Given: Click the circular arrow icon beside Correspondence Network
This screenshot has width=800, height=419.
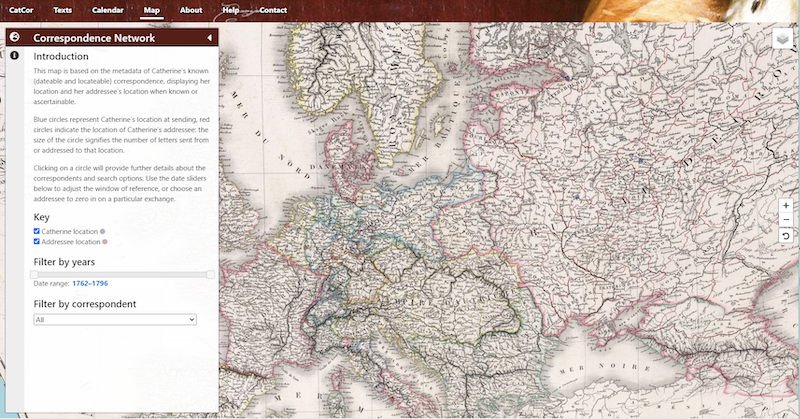Looking at the screenshot, I should [x=14, y=37].
